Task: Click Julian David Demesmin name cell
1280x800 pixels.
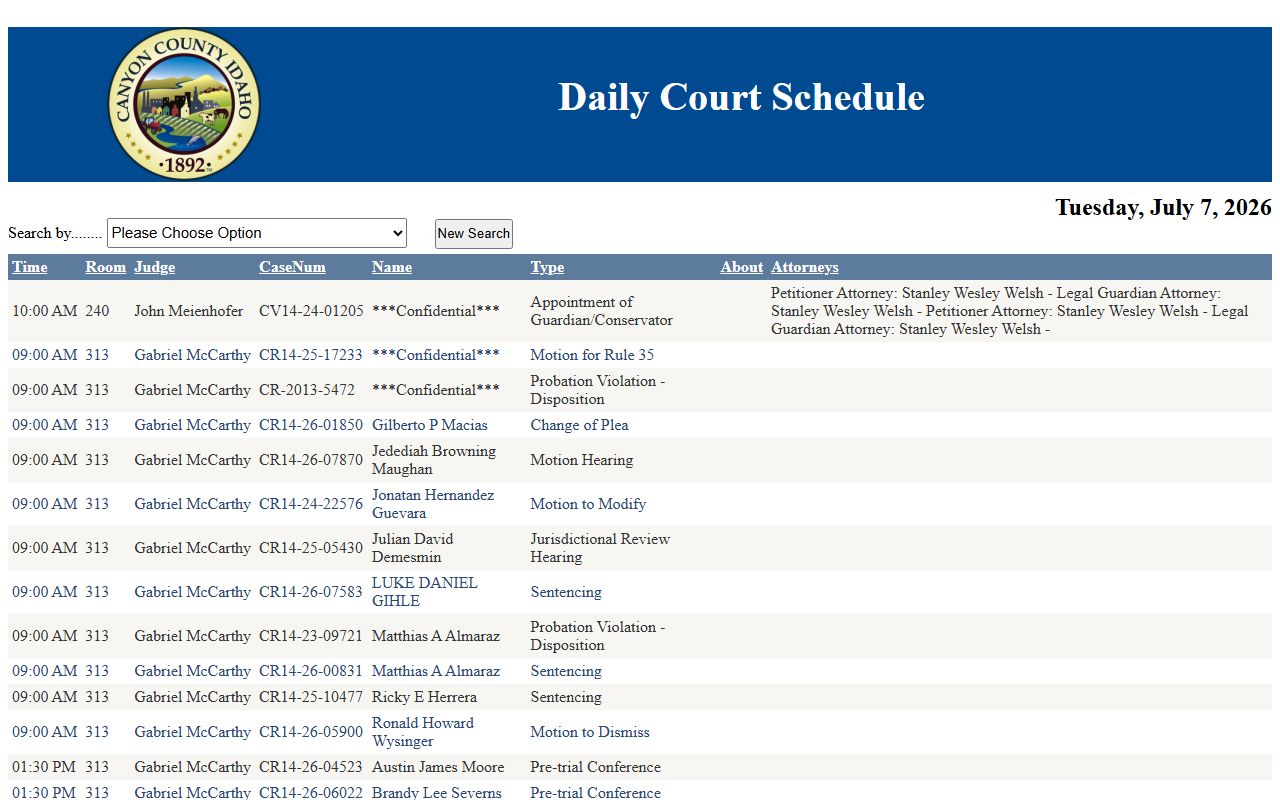Action: (413, 548)
